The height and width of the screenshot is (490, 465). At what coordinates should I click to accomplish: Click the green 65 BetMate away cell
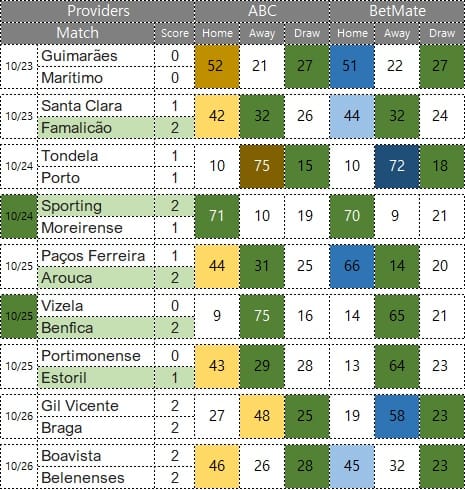click(397, 316)
